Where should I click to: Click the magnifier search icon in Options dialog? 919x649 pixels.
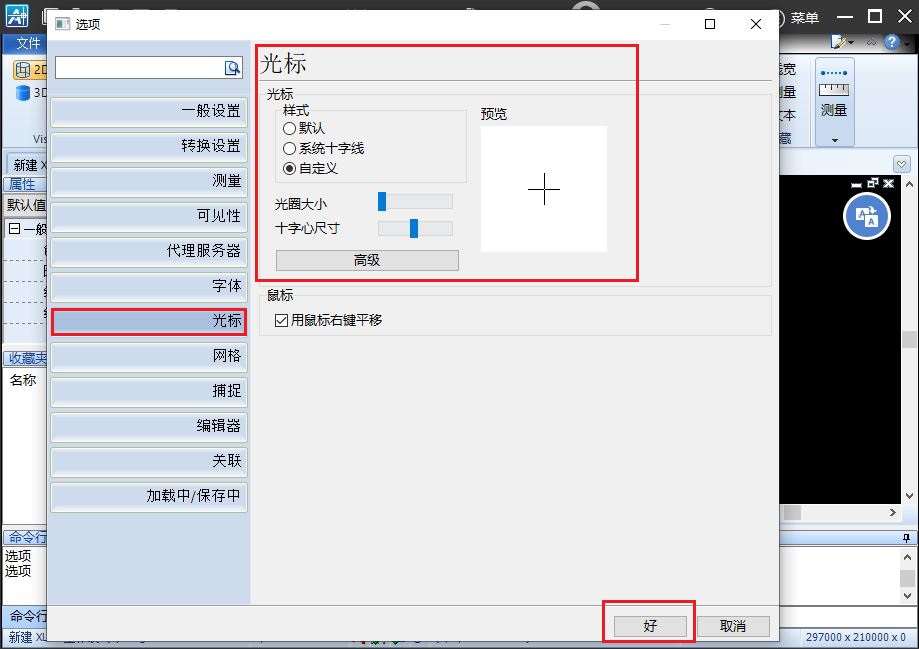(231, 67)
